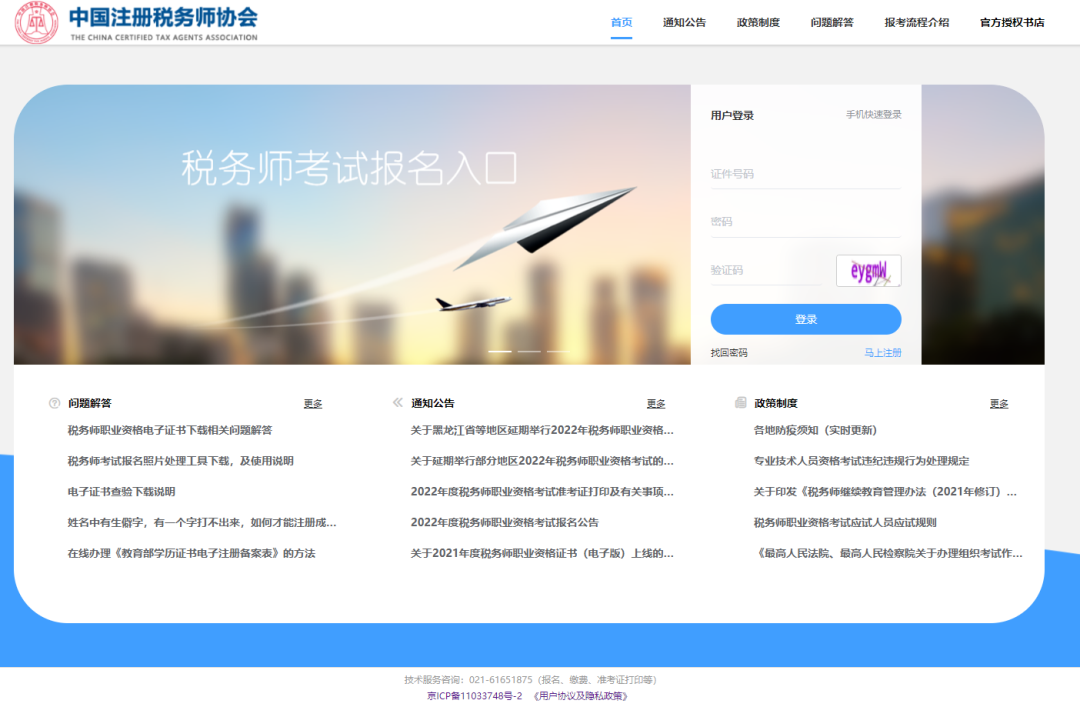
Task: Open the 政策制度 navigation item
Action: (759, 20)
